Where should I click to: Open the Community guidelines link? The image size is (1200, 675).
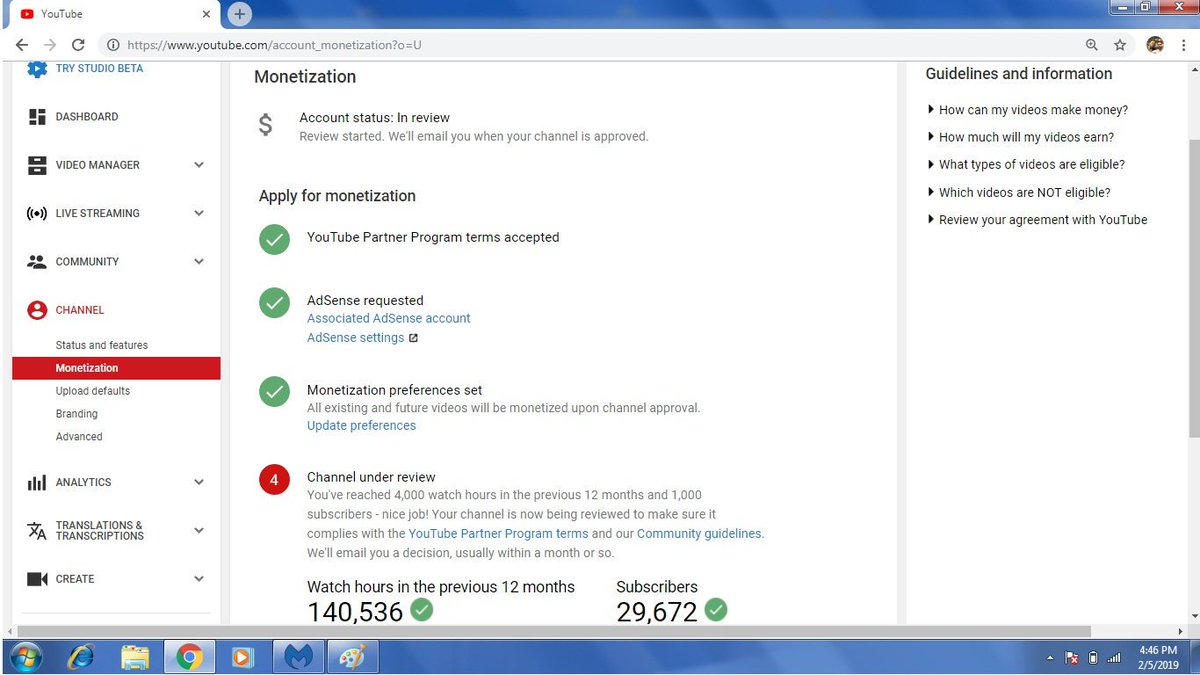[x=699, y=534]
